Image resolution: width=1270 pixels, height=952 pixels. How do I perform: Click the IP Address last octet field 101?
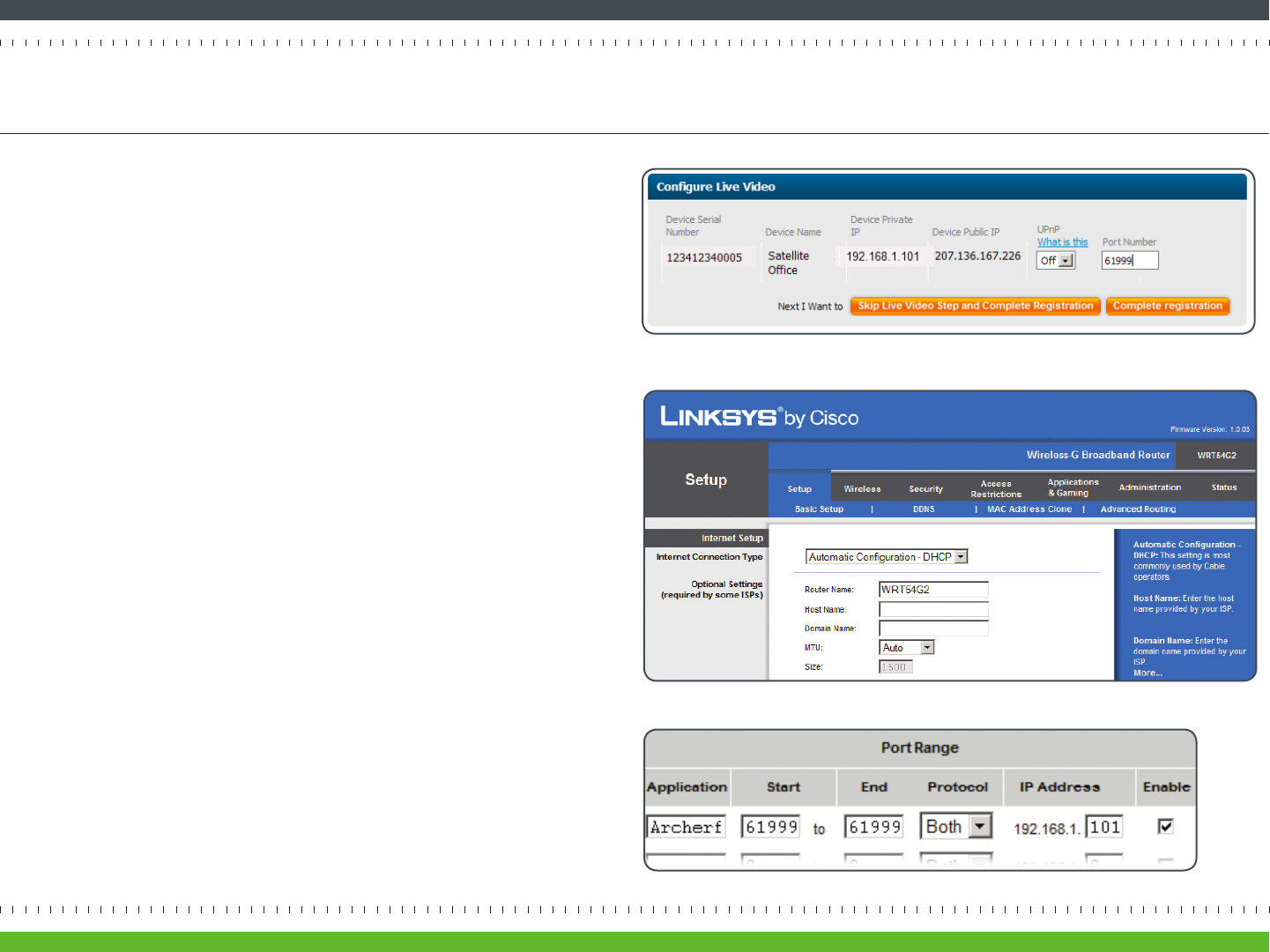pos(1104,827)
